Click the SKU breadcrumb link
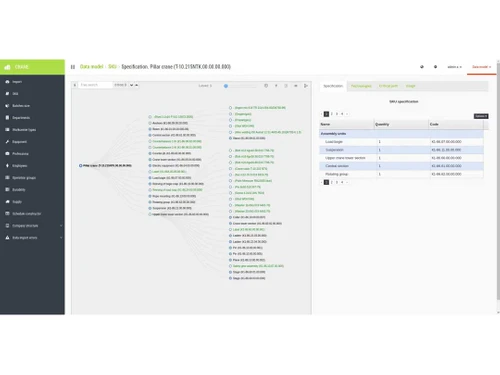500x375 pixels. point(112,67)
